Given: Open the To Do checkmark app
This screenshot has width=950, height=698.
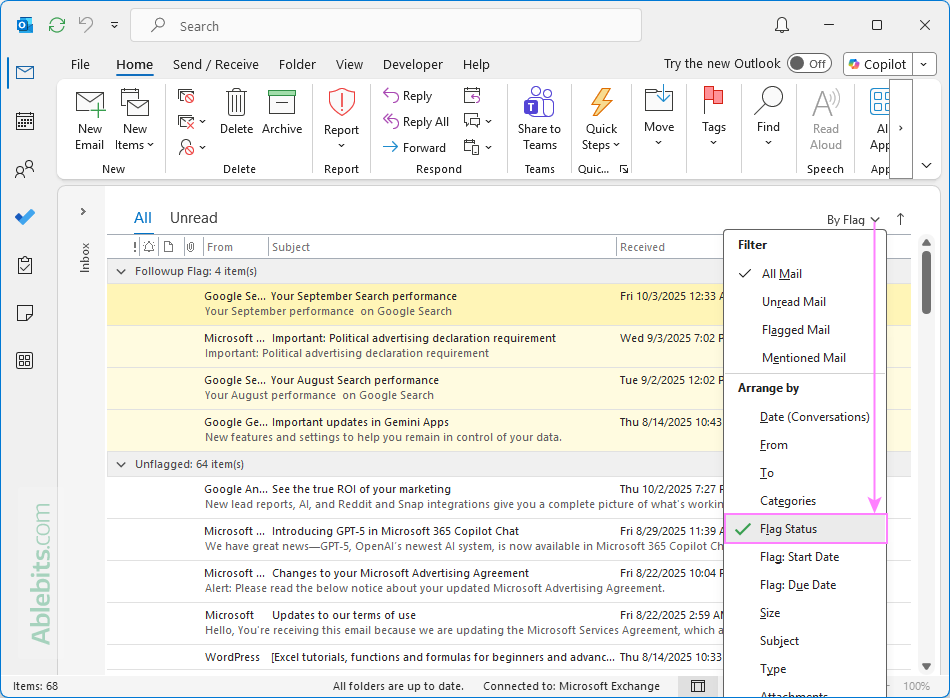Looking at the screenshot, I should [x=25, y=217].
